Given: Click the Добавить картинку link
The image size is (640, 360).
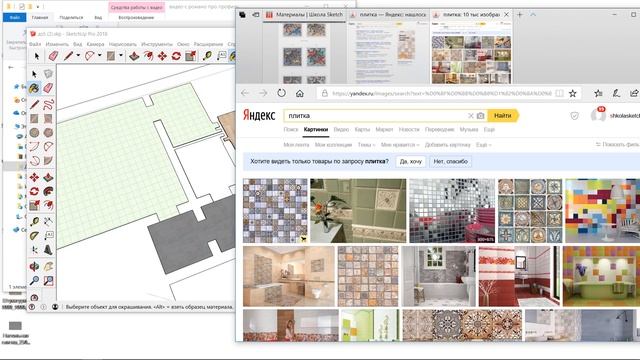Looking at the screenshot, I should pos(447,145).
